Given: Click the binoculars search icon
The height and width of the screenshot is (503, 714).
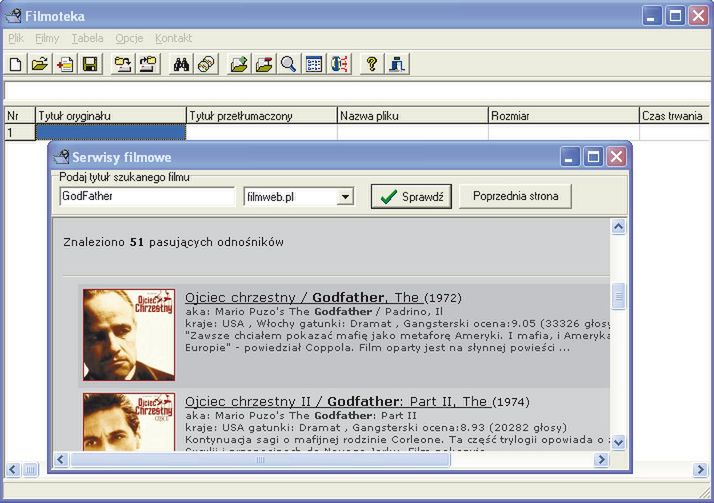Looking at the screenshot, I should click(181, 64).
